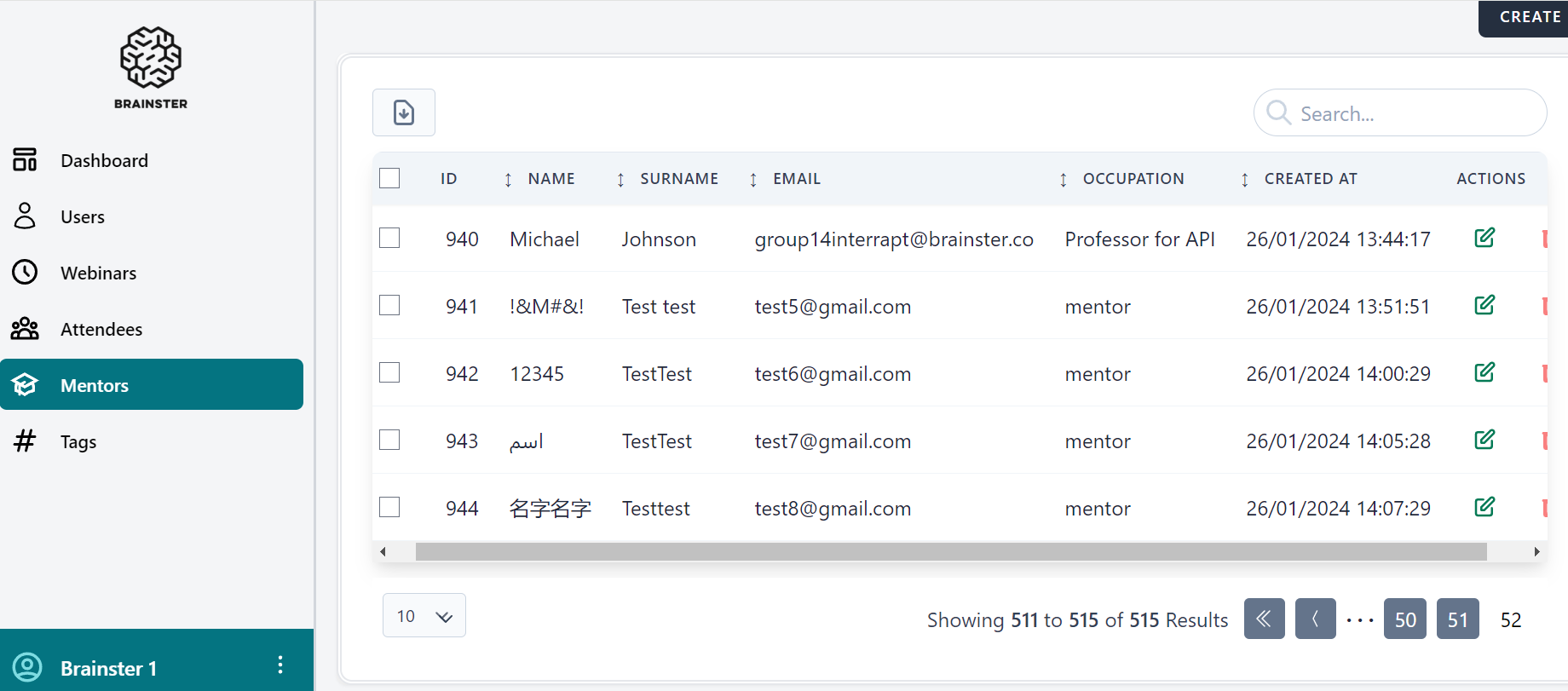Sort table by Created At arrows

point(1245,179)
